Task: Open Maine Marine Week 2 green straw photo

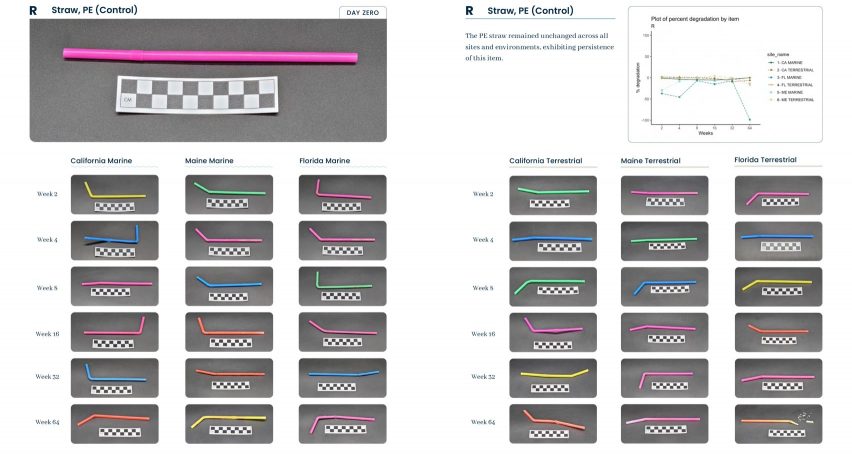Action: click(x=229, y=194)
